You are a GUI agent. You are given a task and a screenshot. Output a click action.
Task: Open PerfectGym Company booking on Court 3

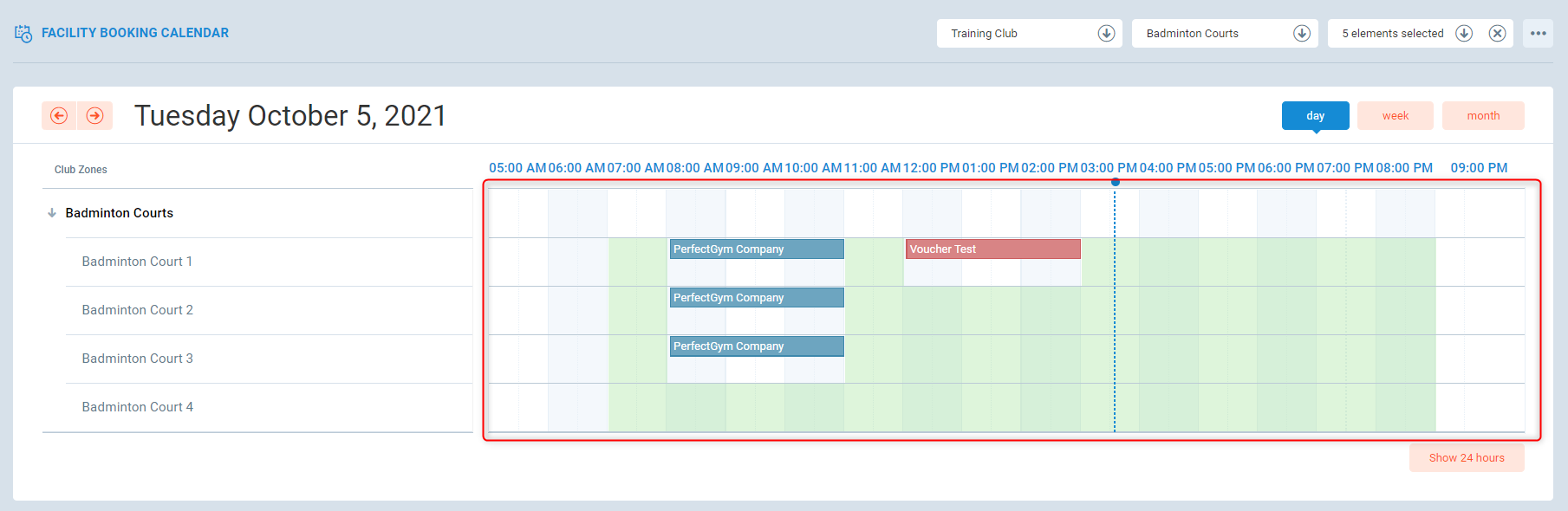pos(756,346)
